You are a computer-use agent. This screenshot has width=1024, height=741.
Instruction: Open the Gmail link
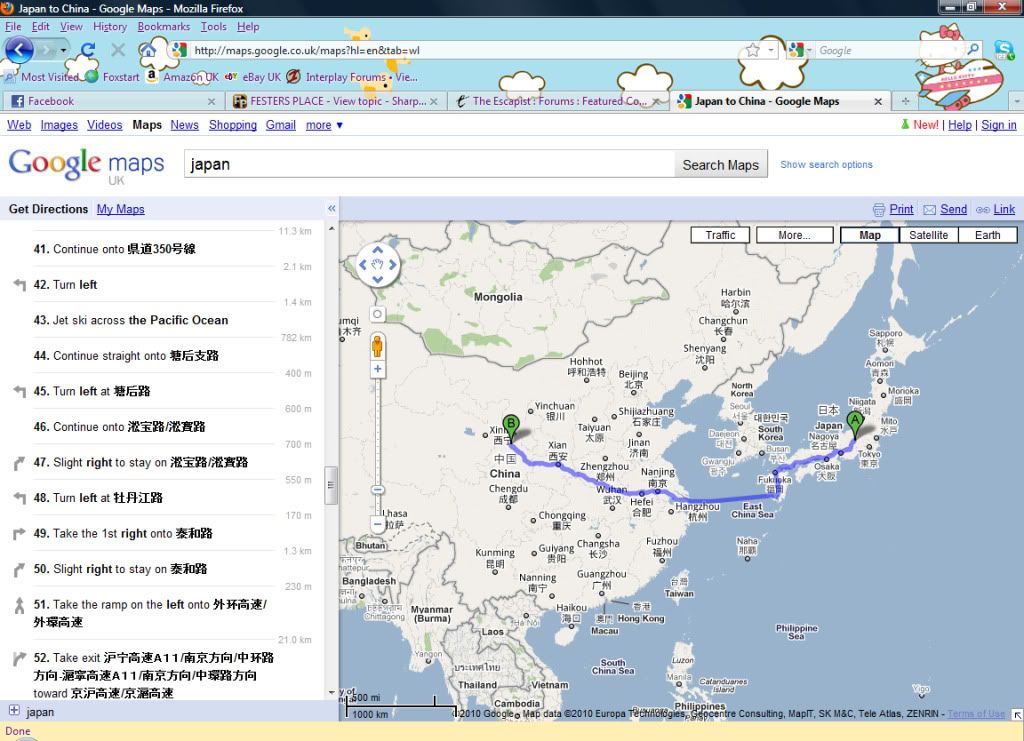pyautogui.click(x=281, y=125)
